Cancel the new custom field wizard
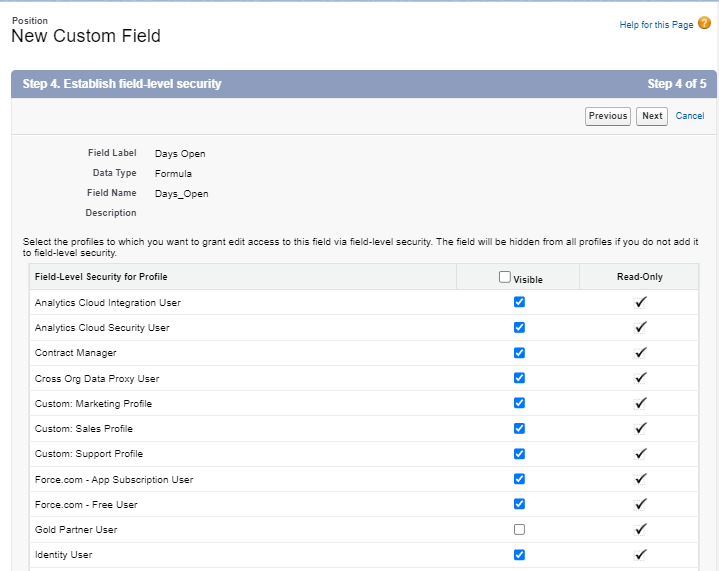This screenshot has width=719, height=571. tap(690, 116)
